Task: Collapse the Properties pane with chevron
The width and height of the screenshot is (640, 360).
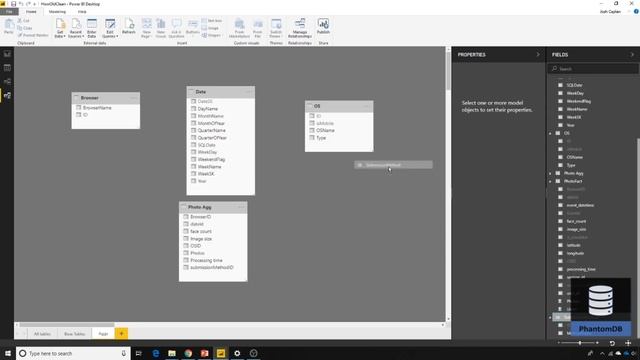Action: pyautogui.click(x=538, y=54)
